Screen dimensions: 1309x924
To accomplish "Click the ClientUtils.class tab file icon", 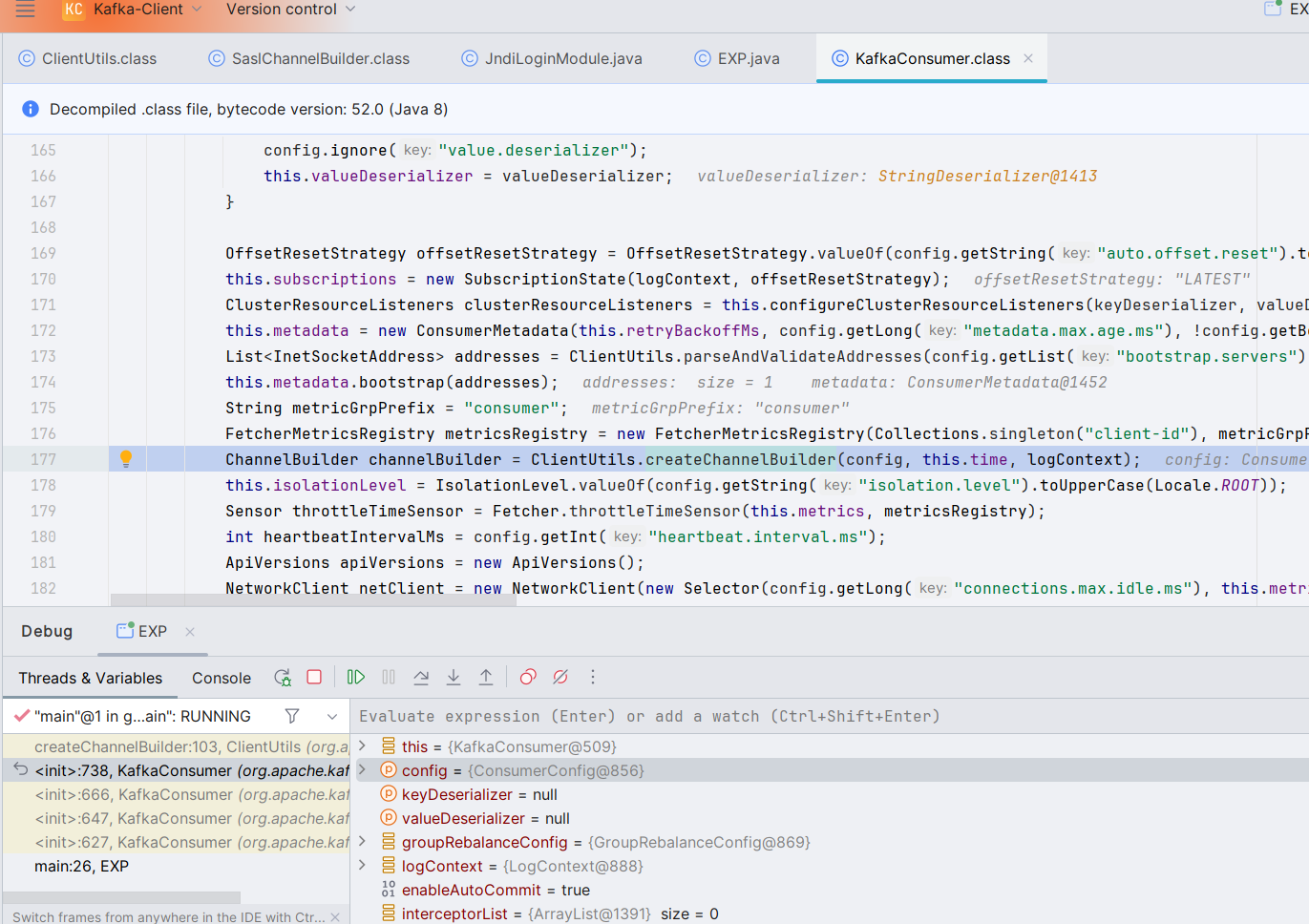I will coord(27,58).
